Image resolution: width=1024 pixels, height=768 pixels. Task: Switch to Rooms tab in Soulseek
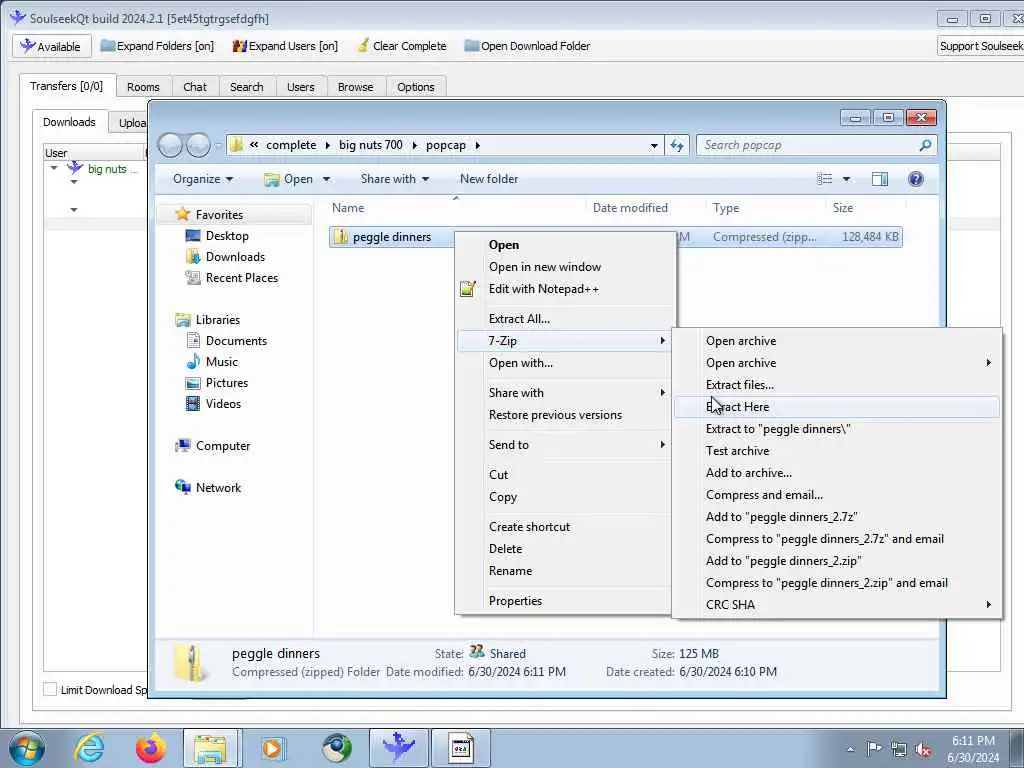coord(143,87)
